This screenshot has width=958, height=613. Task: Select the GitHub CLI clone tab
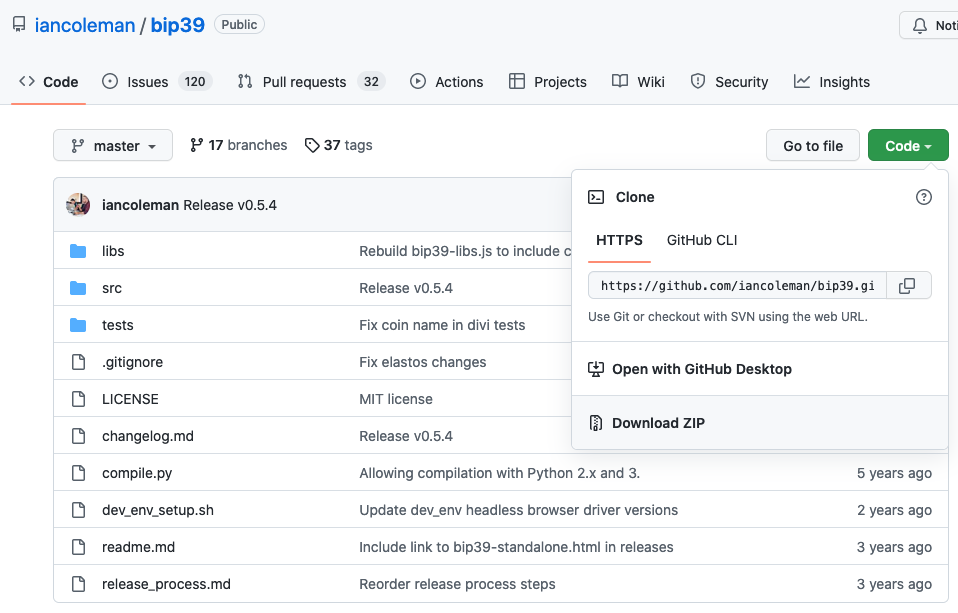(x=702, y=240)
